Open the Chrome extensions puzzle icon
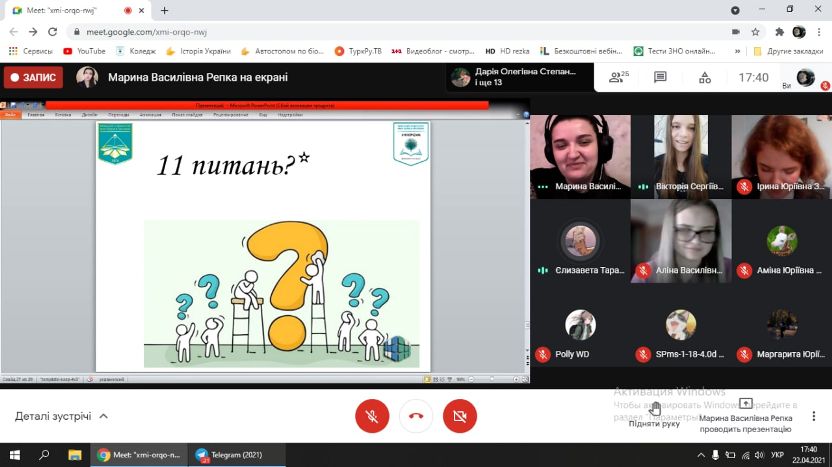 click(779, 31)
